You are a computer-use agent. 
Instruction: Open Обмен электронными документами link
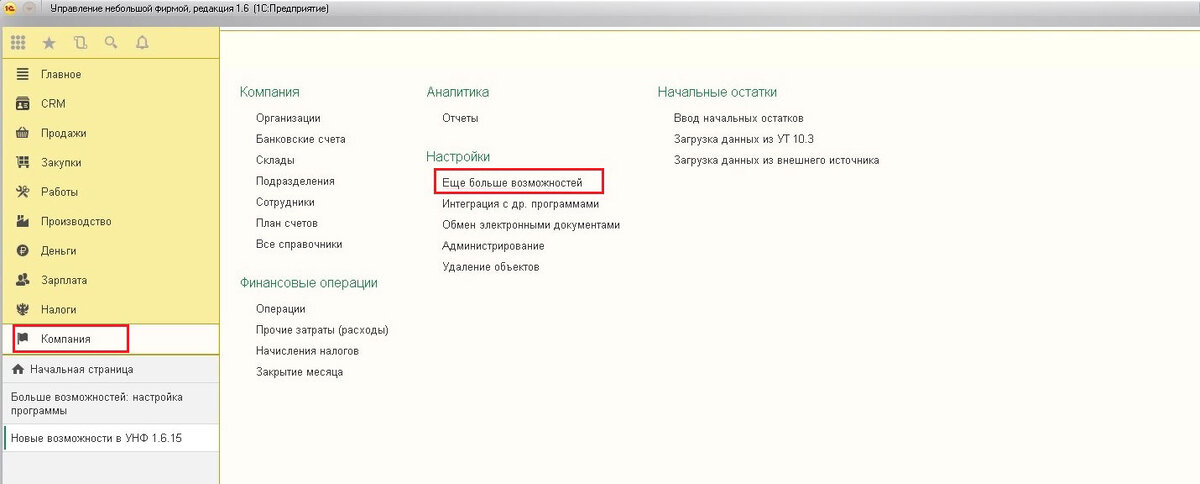point(531,225)
